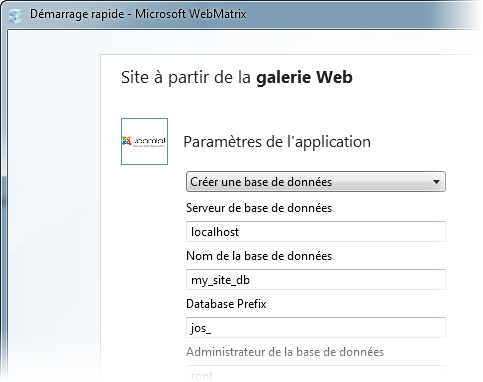The image size is (483, 382).
Task: Click the 'Serveur de base de données' field containing localhost
Action: [316, 231]
